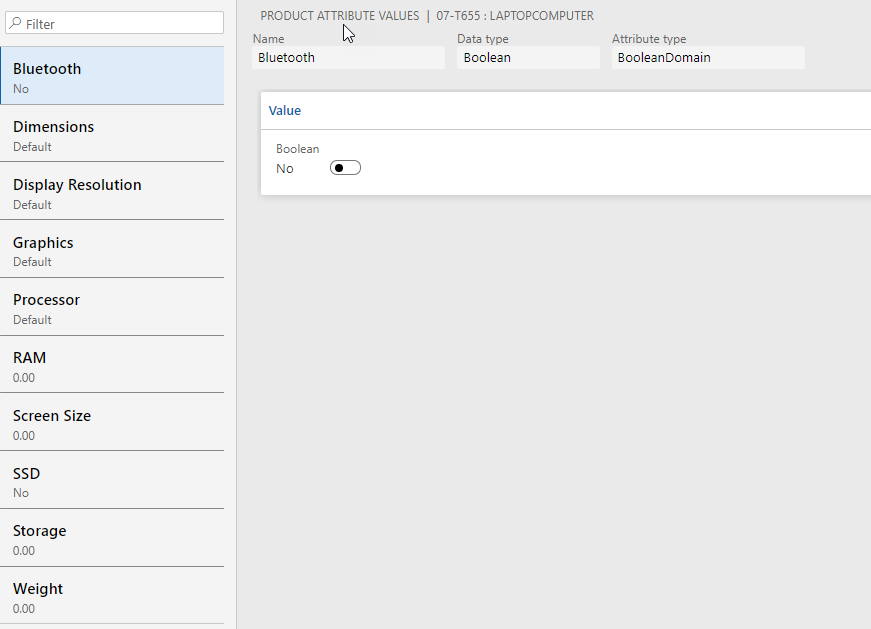
Task: Select the Dimensions attribute
Action: tap(111, 135)
